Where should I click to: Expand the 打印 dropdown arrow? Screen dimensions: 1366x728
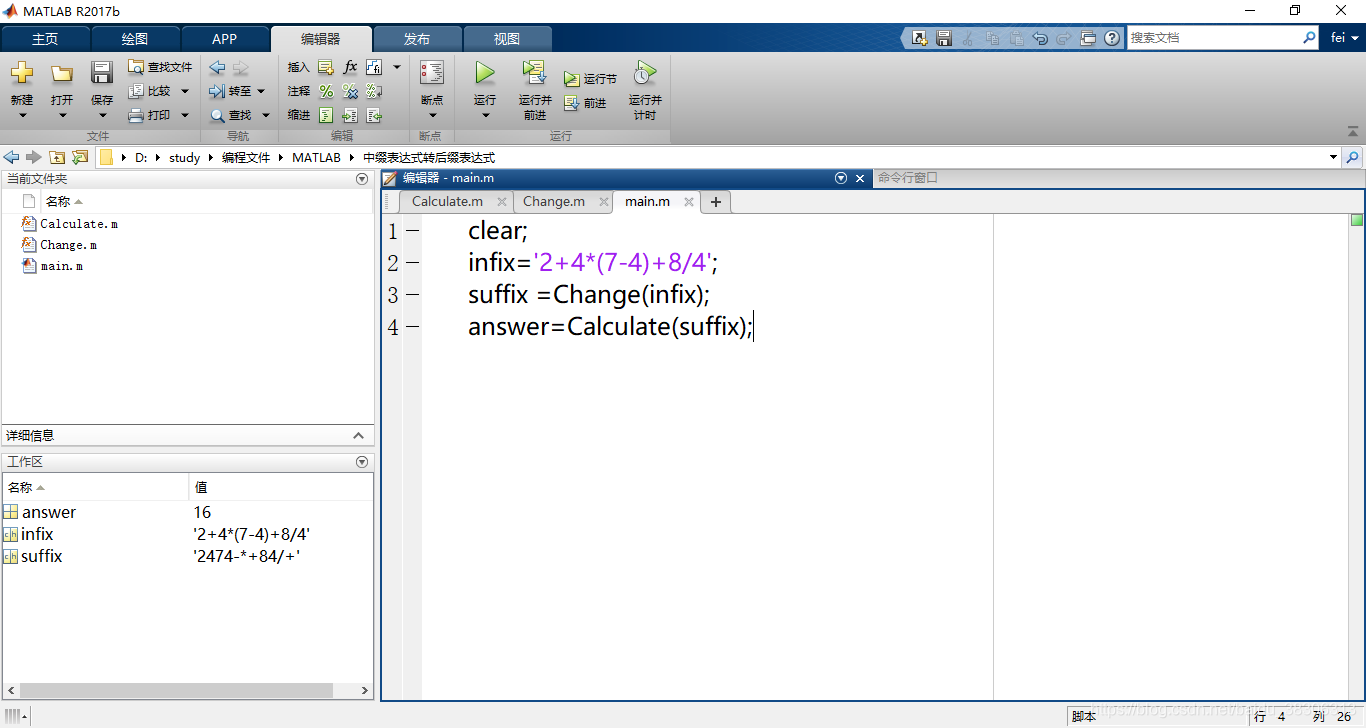pyautogui.click(x=185, y=115)
